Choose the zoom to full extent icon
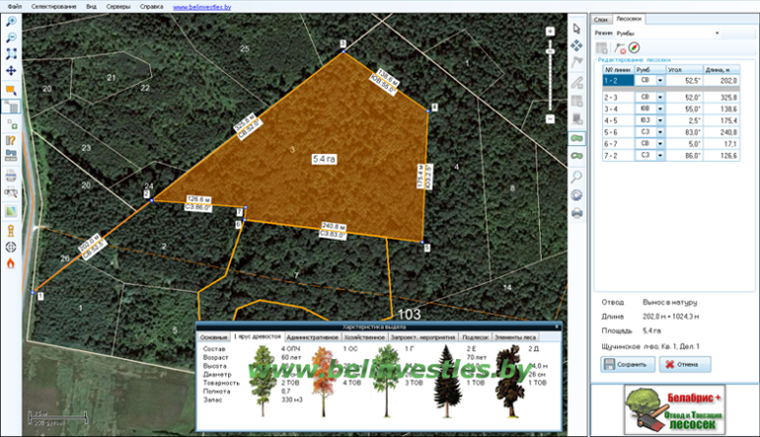The image size is (760, 437). point(11,54)
